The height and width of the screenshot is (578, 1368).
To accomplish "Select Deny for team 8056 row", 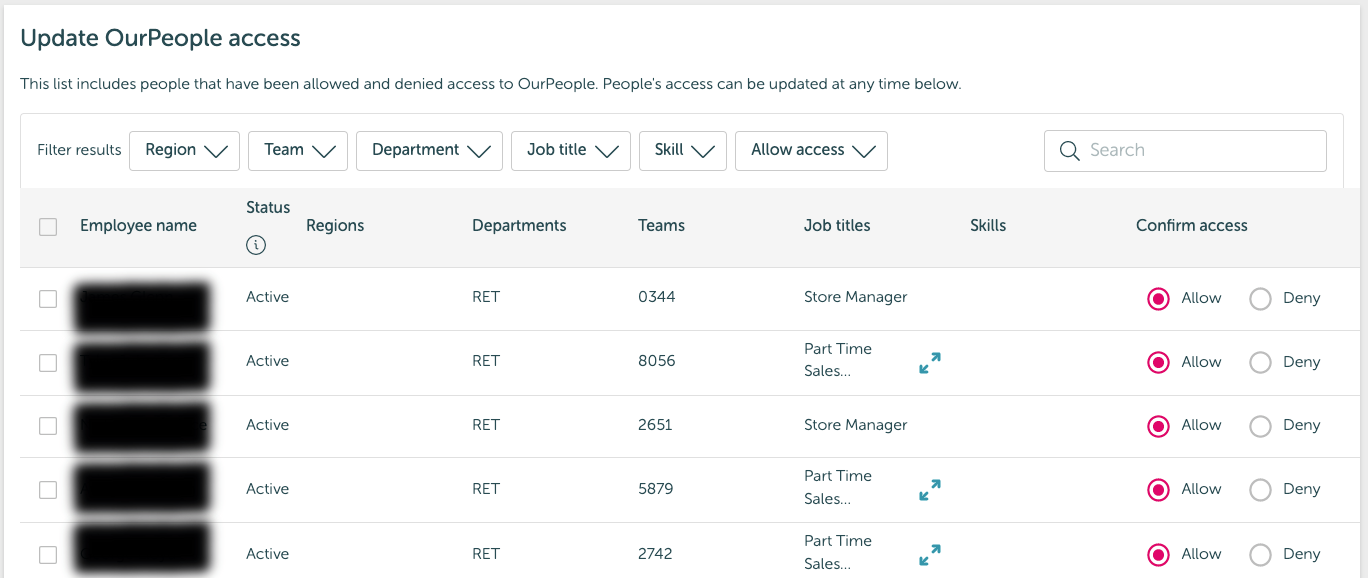I will point(1261,363).
